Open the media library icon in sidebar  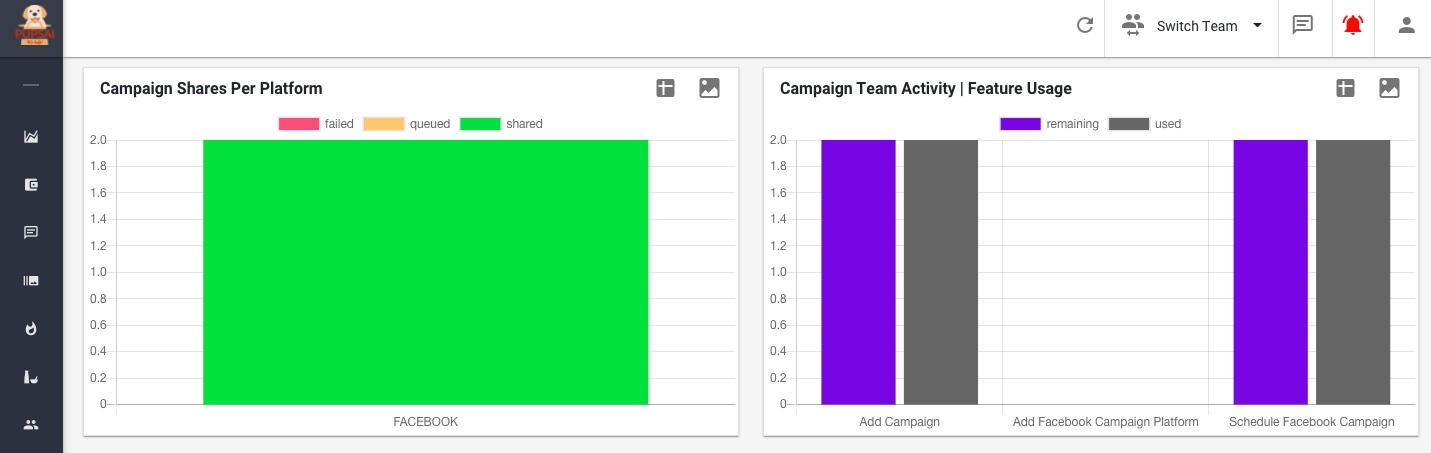tap(31, 280)
